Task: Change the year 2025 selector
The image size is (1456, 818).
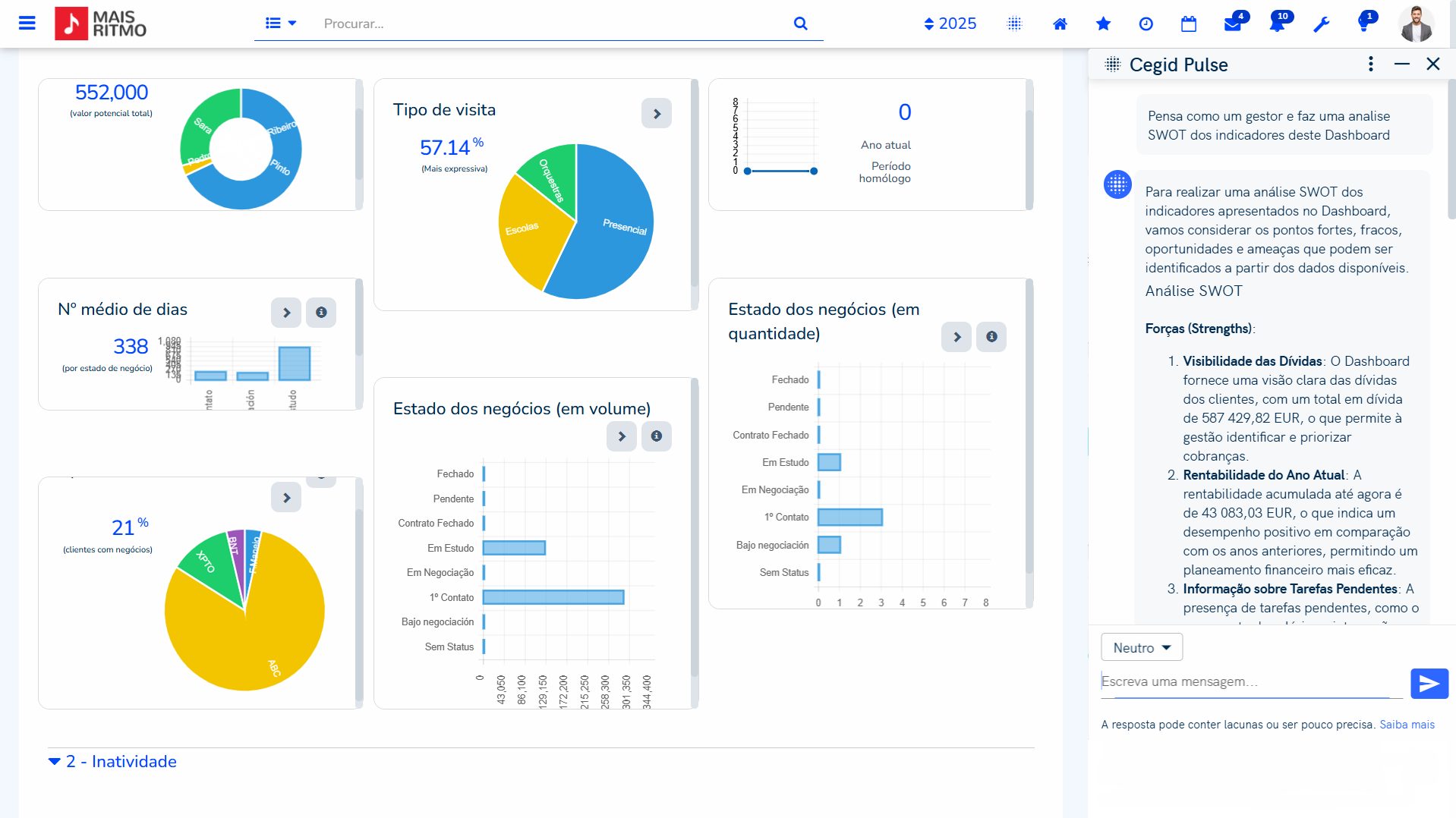Action: (950, 24)
